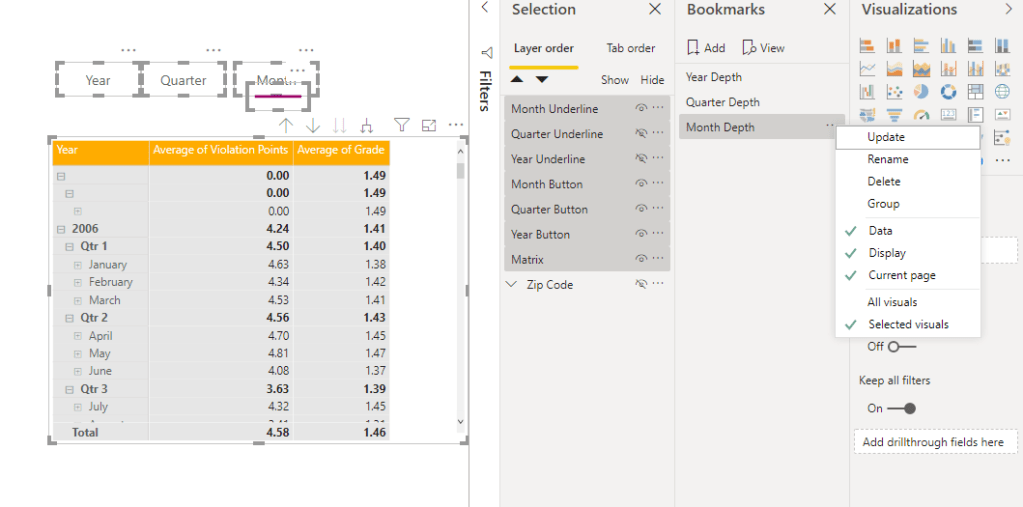This screenshot has width=1023, height=507.
Task: Open focus mode for the matrix visual
Action: (429, 126)
